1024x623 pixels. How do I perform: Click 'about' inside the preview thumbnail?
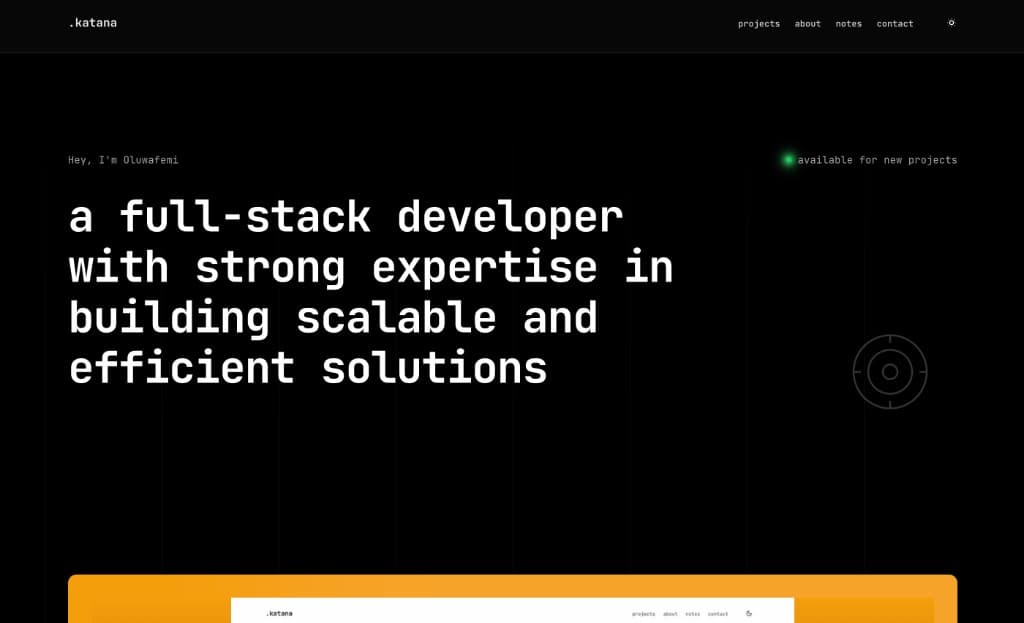coord(670,614)
